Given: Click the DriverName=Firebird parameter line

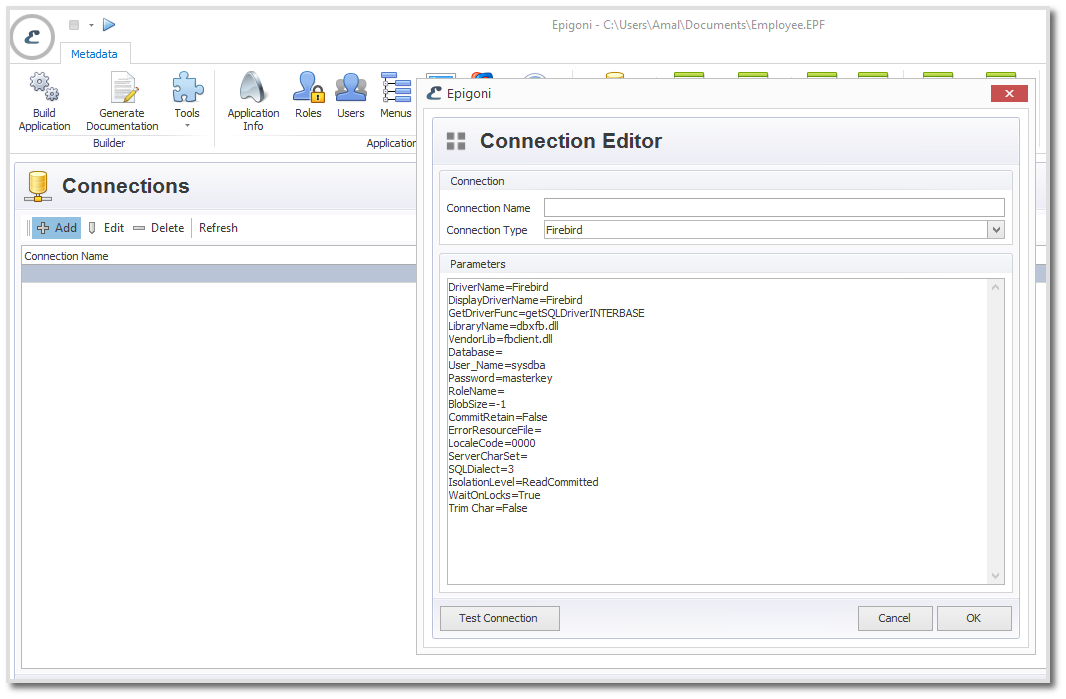Looking at the screenshot, I should click(x=498, y=287).
